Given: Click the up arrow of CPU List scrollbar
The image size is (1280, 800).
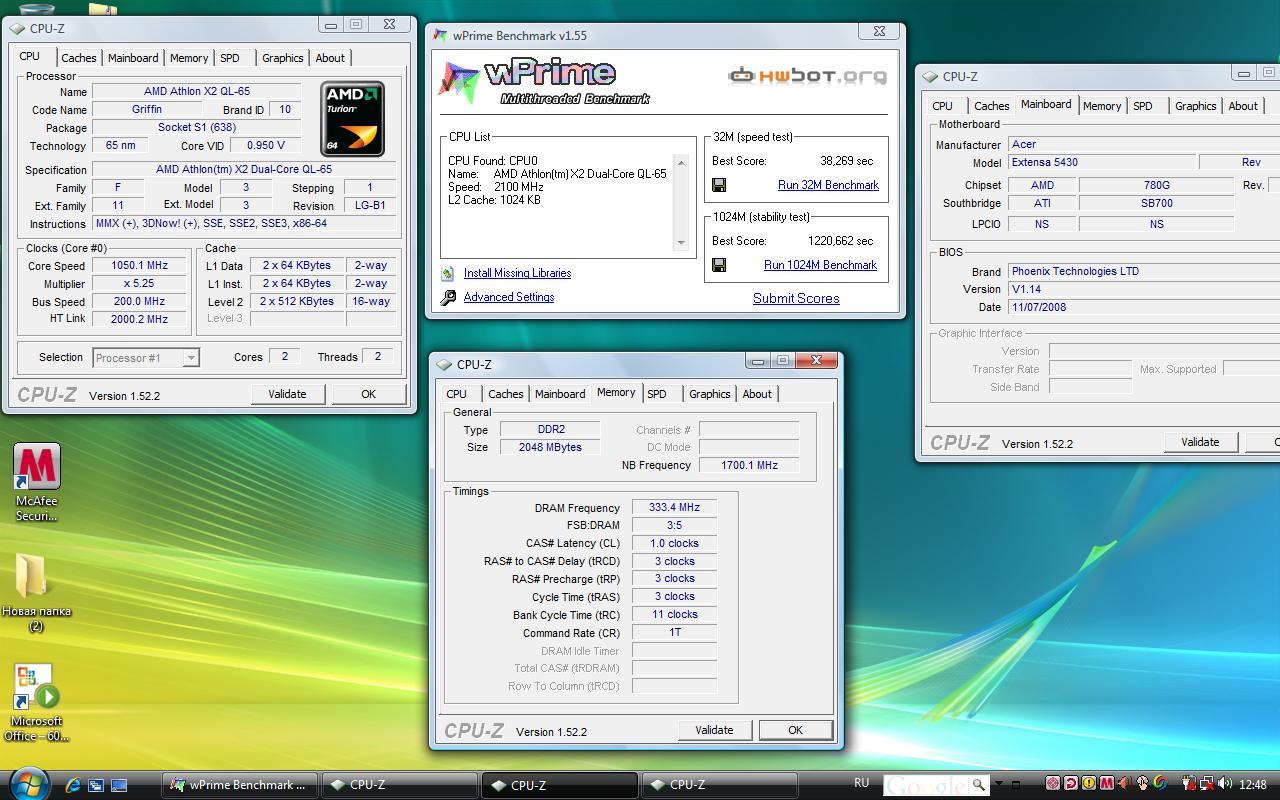Looking at the screenshot, I should click(682, 163).
